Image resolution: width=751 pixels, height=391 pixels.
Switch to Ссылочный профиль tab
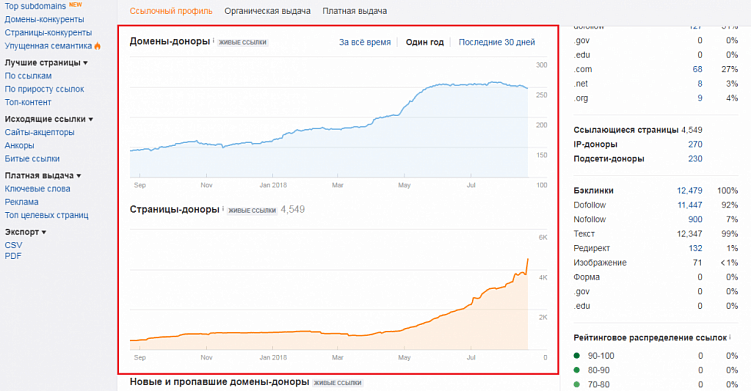click(x=171, y=11)
